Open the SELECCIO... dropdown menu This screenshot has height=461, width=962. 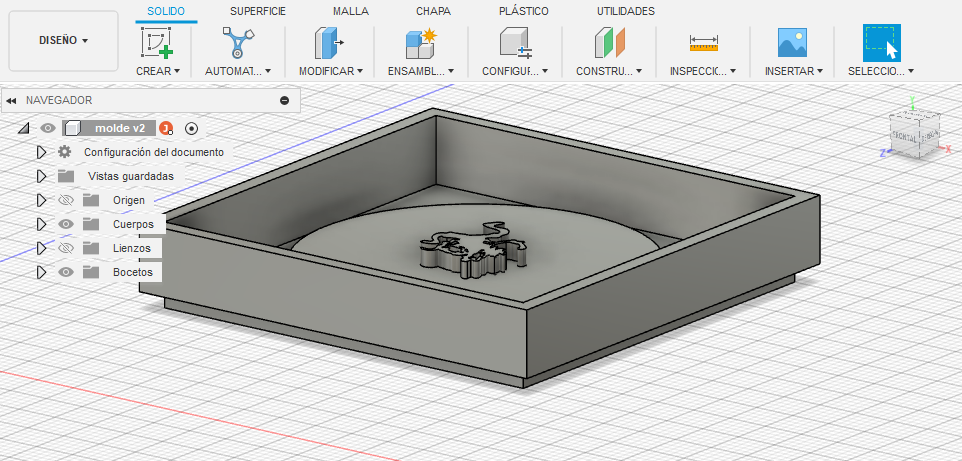click(x=881, y=71)
